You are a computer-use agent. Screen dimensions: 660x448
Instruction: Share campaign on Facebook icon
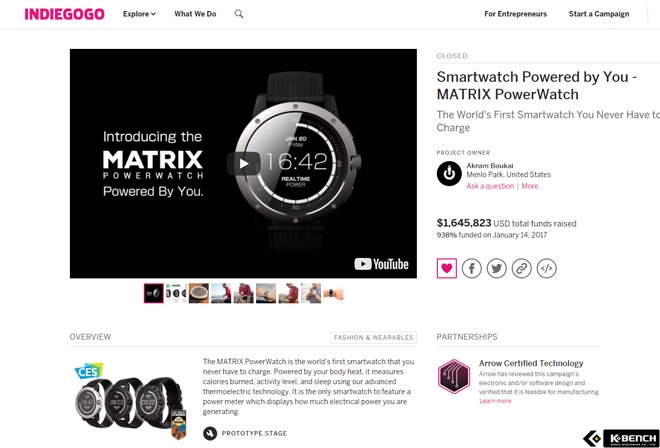(471, 268)
